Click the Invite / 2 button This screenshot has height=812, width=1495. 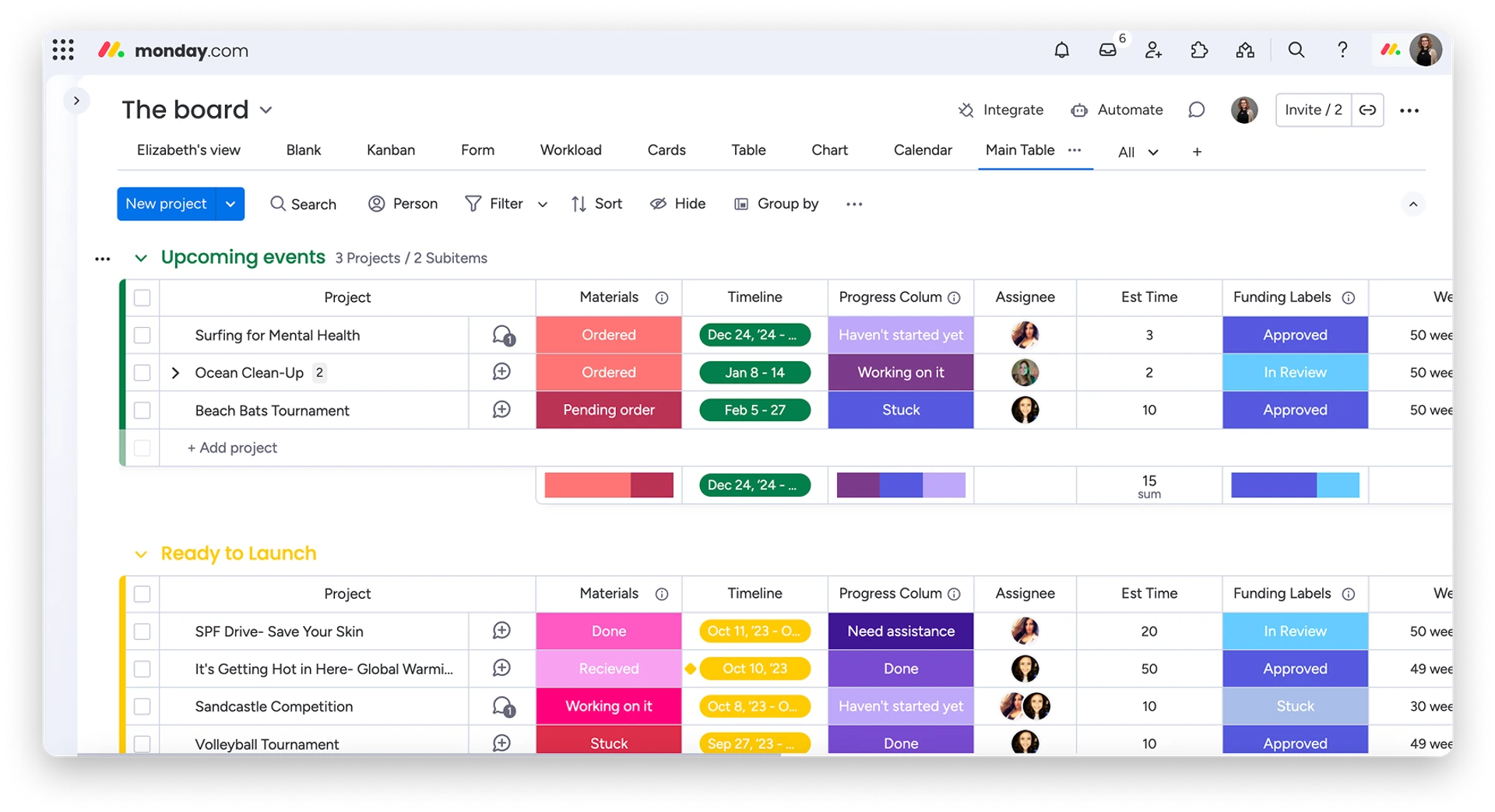click(x=1314, y=110)
